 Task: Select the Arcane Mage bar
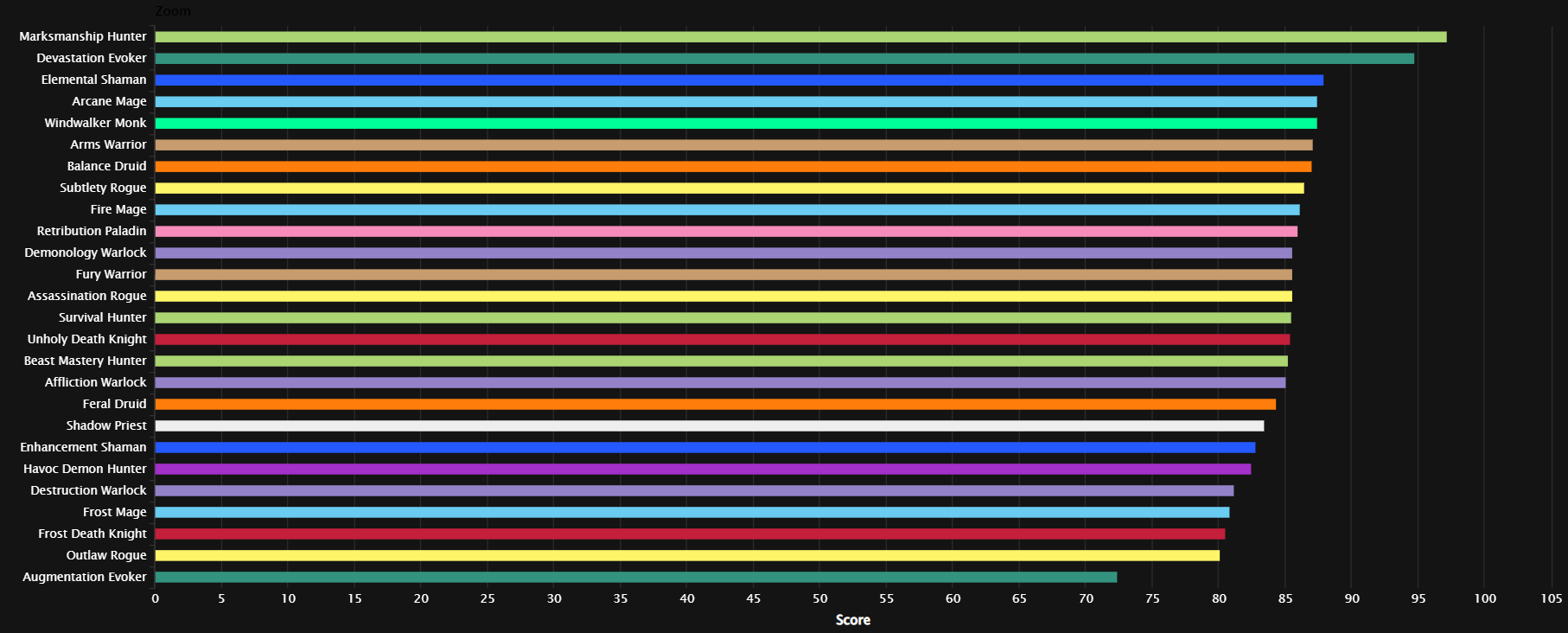(736, 101)
